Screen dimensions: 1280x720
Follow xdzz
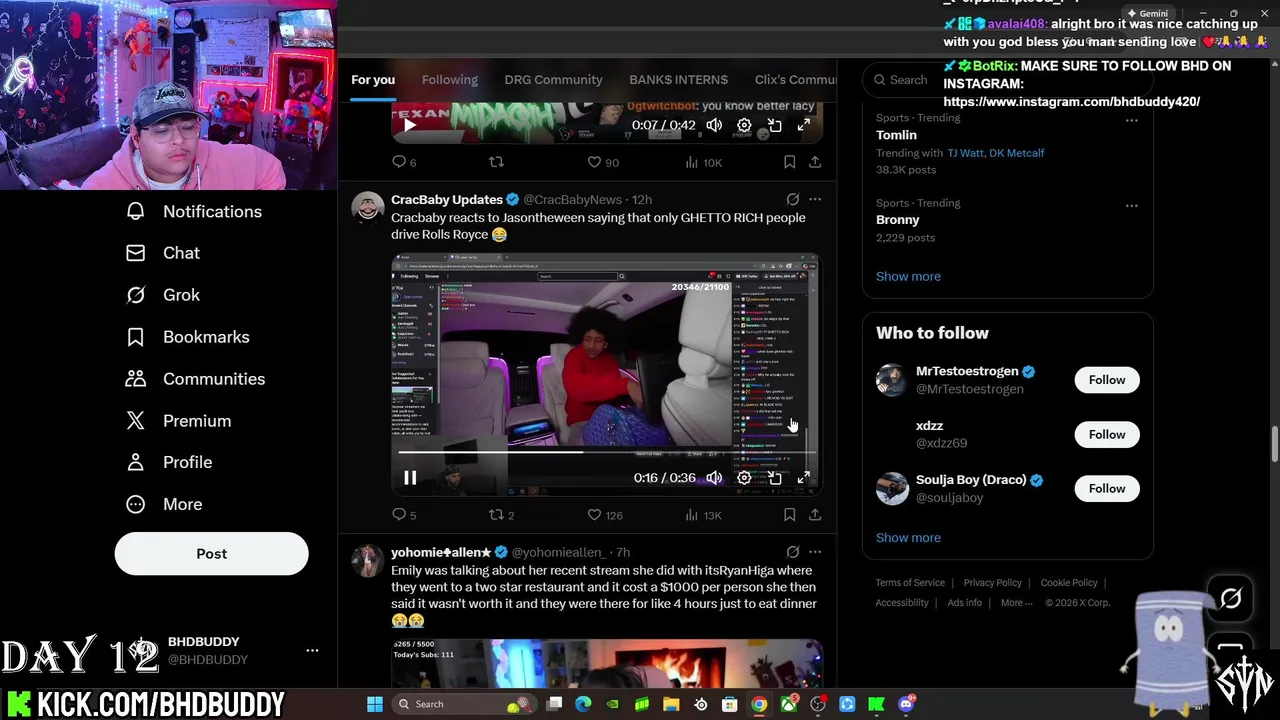pyautogui.click(x=1107, y=434)
